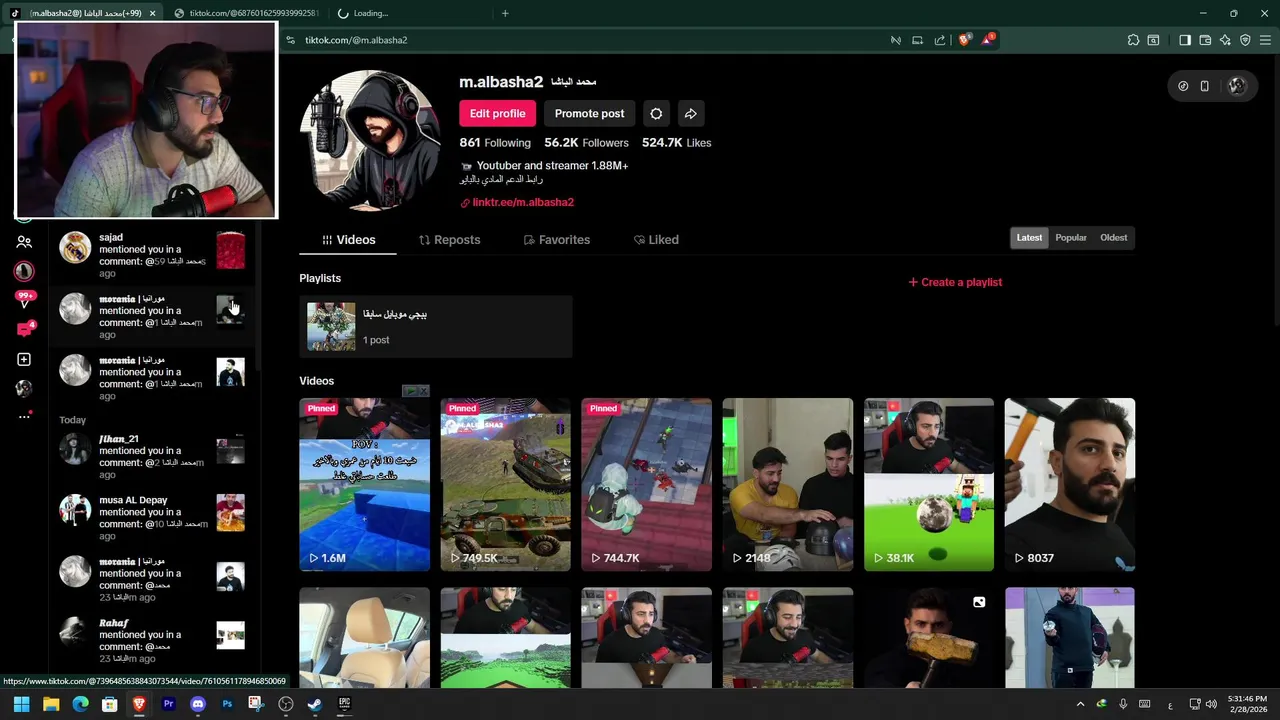
Task: Open the video with 38.1K views
Action: click(928, 485)
